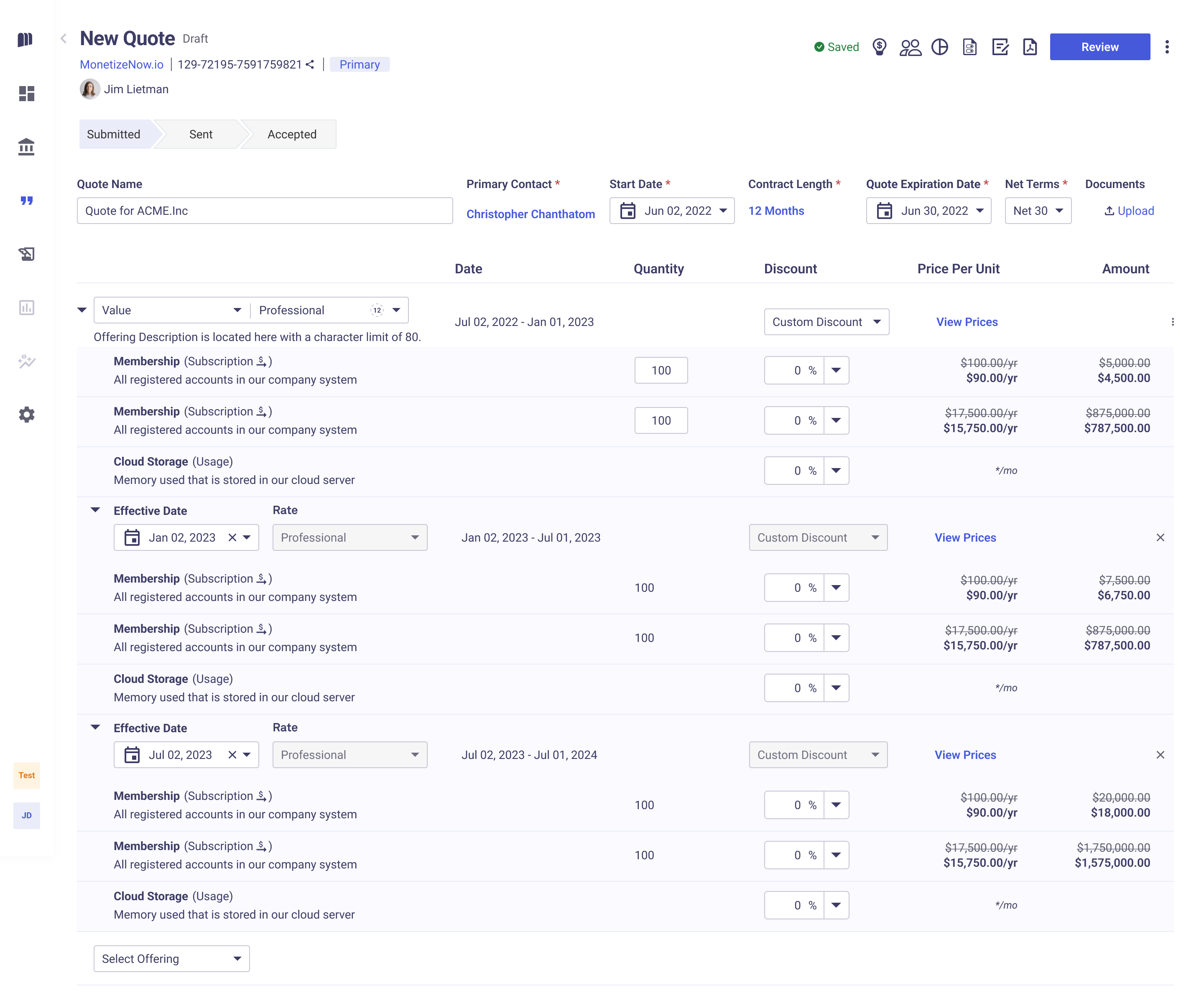Click the first Membership quantity field
This screenshot has height=1003, width=1204.
pyautogui.click(x=661, y=370)
